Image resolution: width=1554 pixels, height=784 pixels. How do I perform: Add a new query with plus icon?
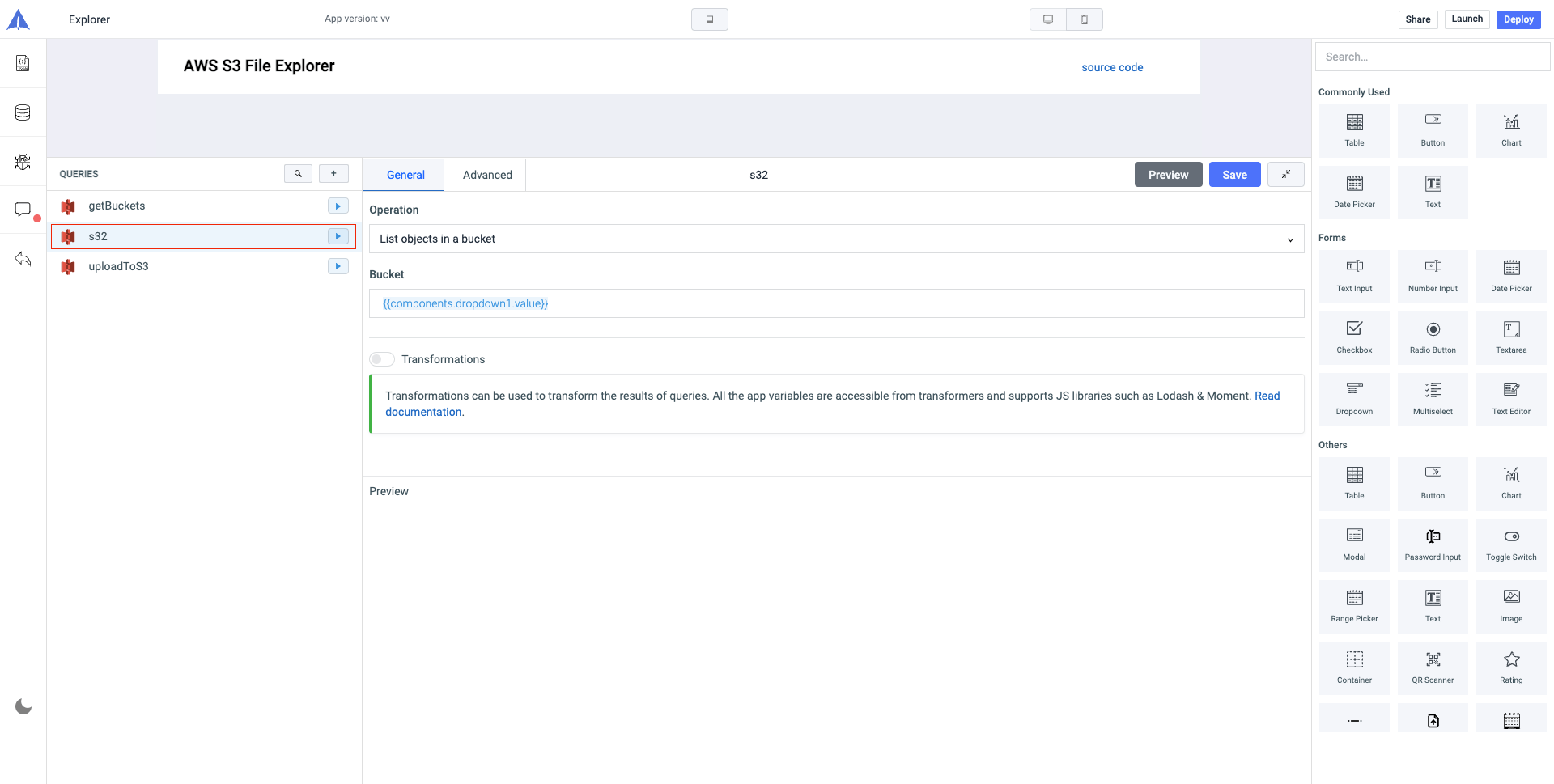tap(333, 174)
